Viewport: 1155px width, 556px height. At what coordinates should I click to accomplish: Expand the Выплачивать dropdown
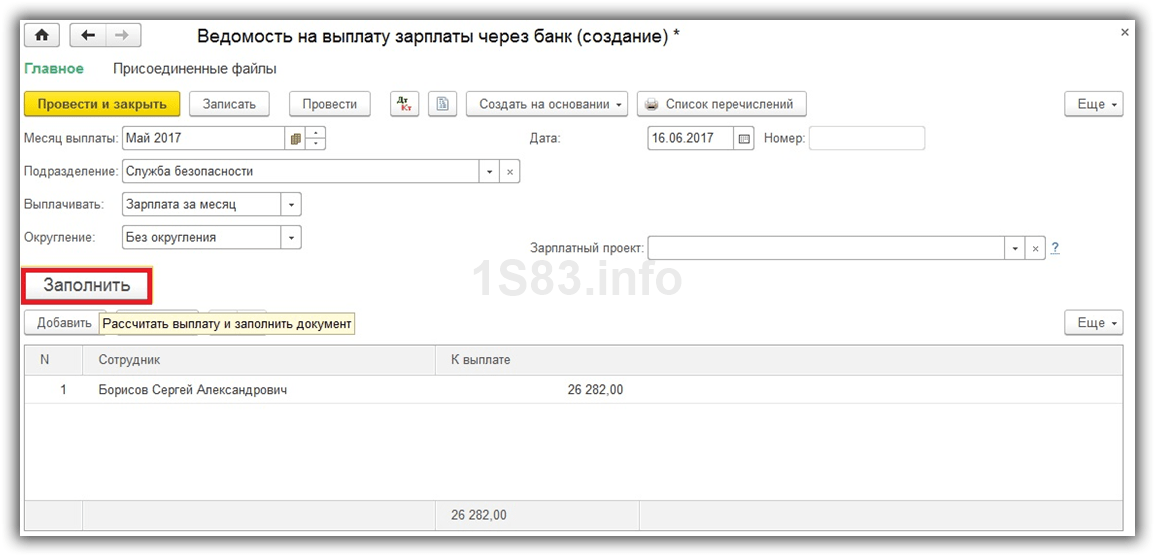coord(291,205)
